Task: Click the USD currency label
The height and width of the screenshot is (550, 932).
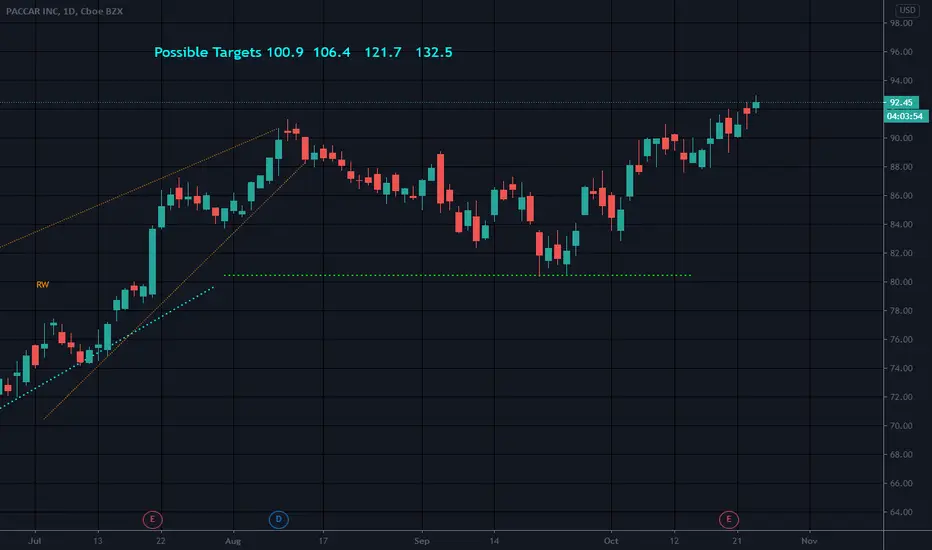Action: [x=907, y=10]
